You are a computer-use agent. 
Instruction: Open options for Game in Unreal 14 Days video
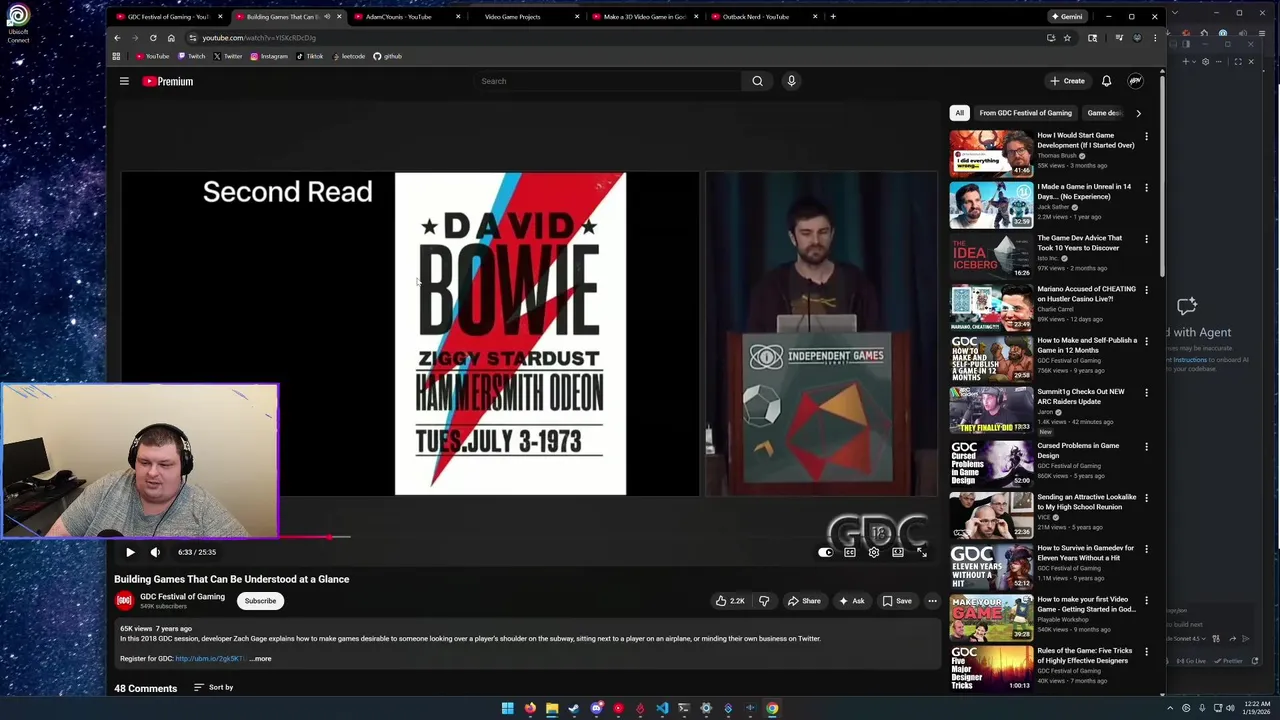pyautogui.click(x=1146, y=187)
